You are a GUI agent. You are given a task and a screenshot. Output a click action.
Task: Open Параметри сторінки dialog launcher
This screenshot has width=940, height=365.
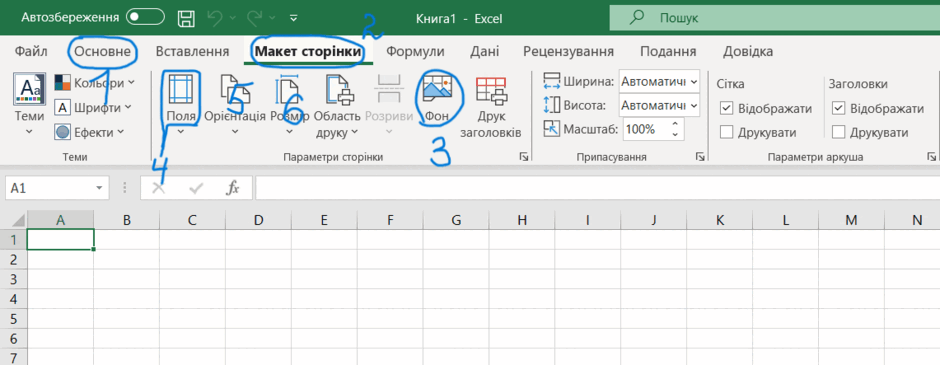[x=523, y=158]
